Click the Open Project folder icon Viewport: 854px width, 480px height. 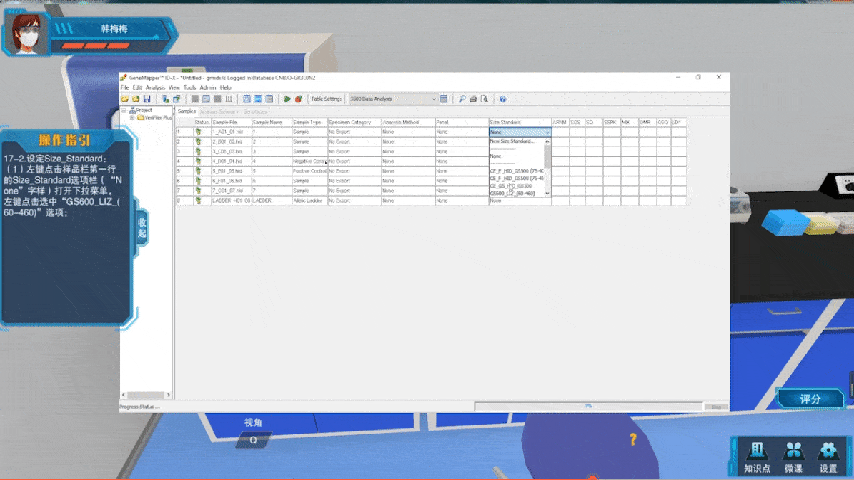pyautogui.click(x=125, y=99)
